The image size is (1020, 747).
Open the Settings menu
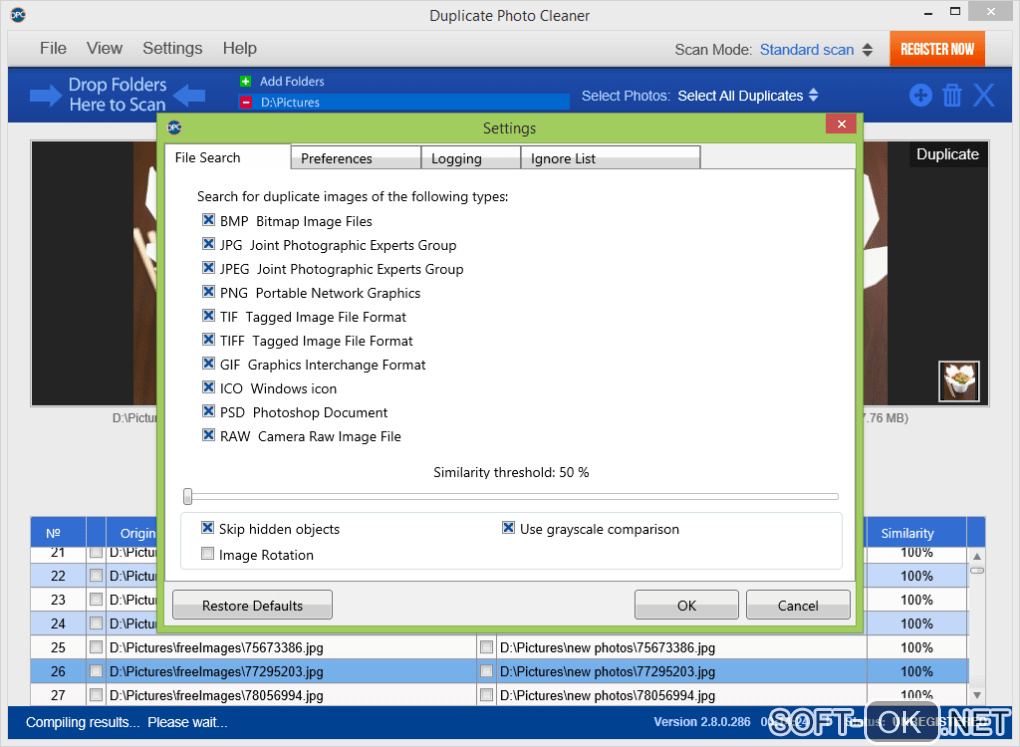[x=172, y=48]
